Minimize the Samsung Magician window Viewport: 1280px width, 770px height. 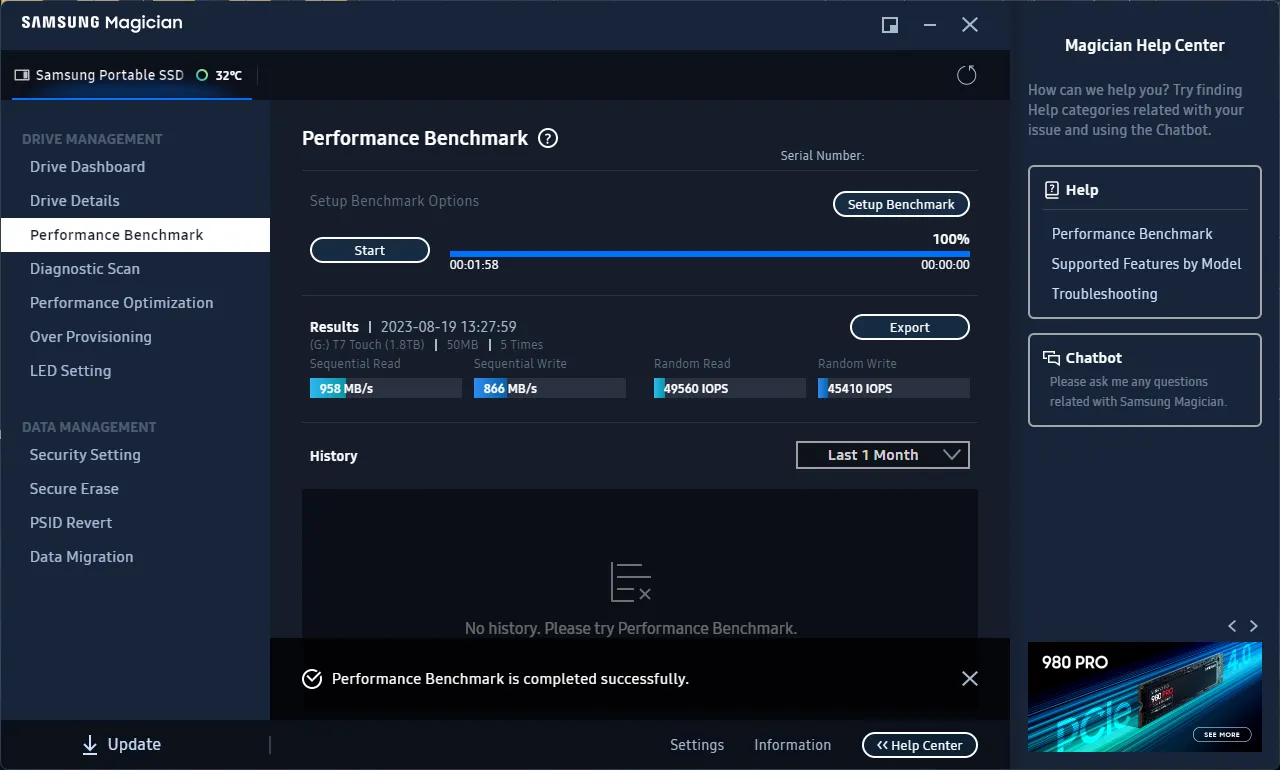point(930,25)
